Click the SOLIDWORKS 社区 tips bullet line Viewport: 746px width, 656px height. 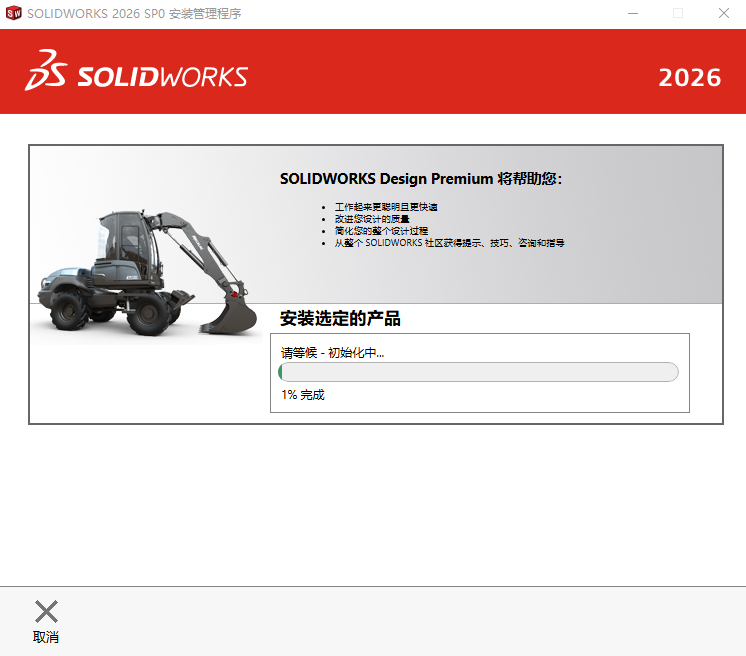pyautogui.click(x=449, y=243)
